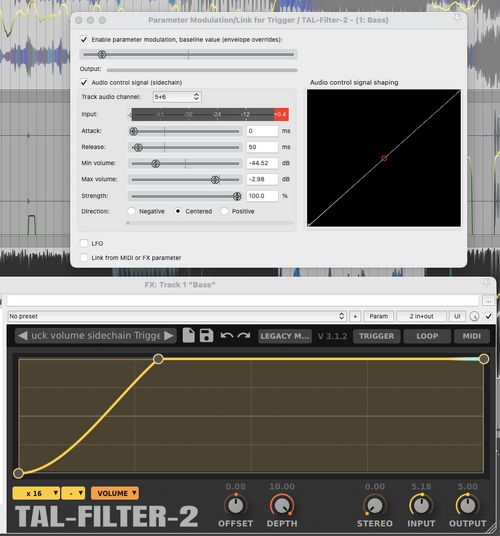Image resolution: width=500 pixels, height=536 pixels.
Task: Click the LEGACY M... button
Action: coord(285,336)
